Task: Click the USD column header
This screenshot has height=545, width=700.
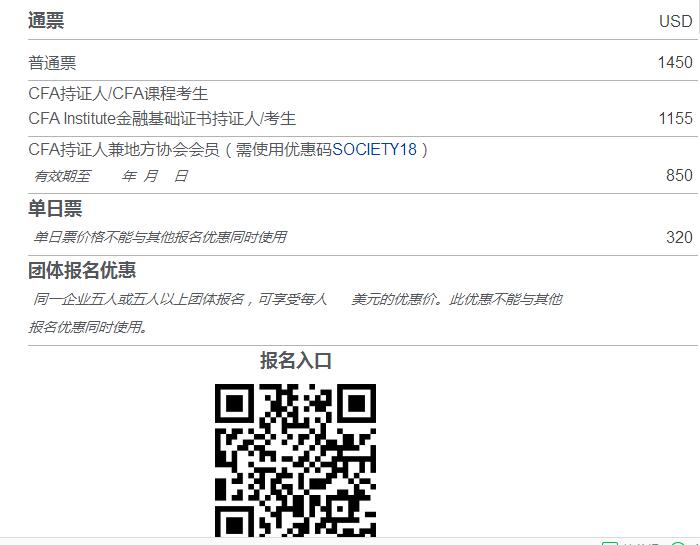Action: point(675,21)
